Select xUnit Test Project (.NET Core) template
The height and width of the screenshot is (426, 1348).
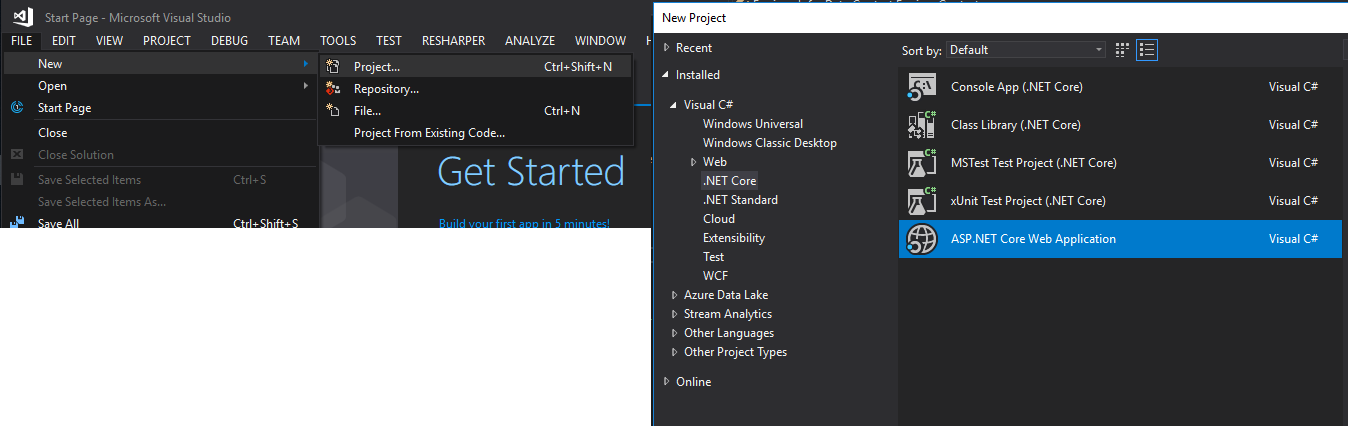1120,201
